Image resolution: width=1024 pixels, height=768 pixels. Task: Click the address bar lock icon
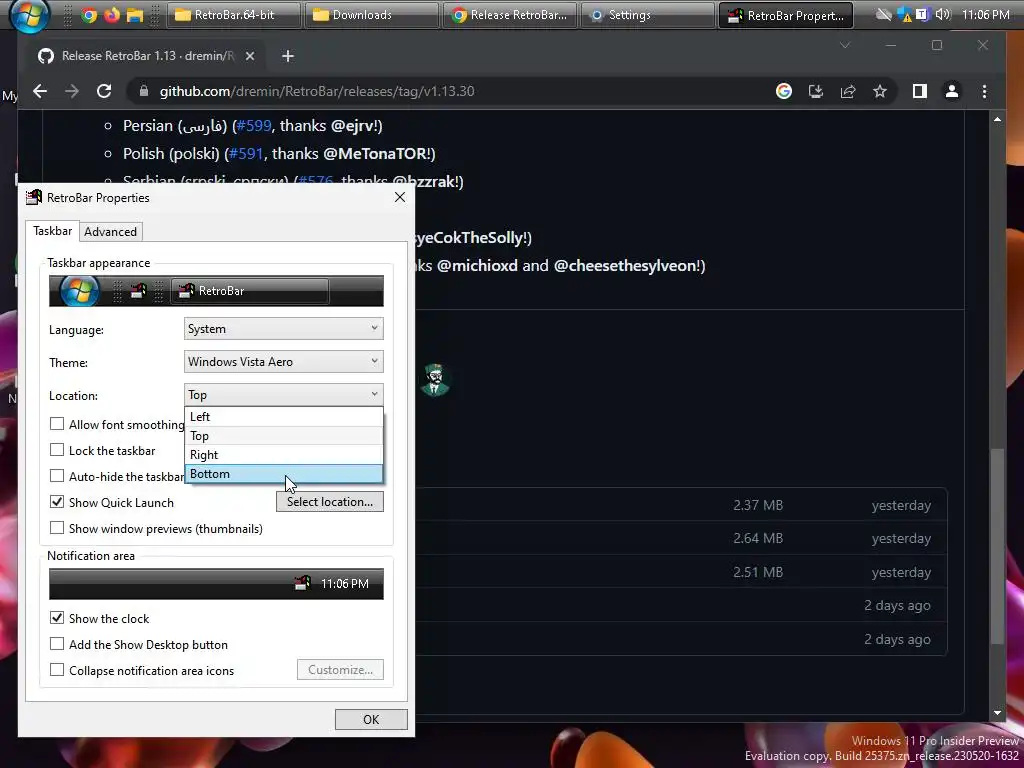coord(144,91)
